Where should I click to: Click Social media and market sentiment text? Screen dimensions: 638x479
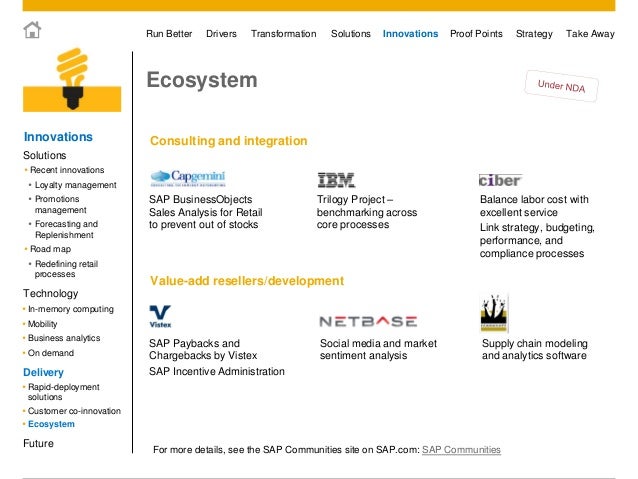click(x=378, y=350)
